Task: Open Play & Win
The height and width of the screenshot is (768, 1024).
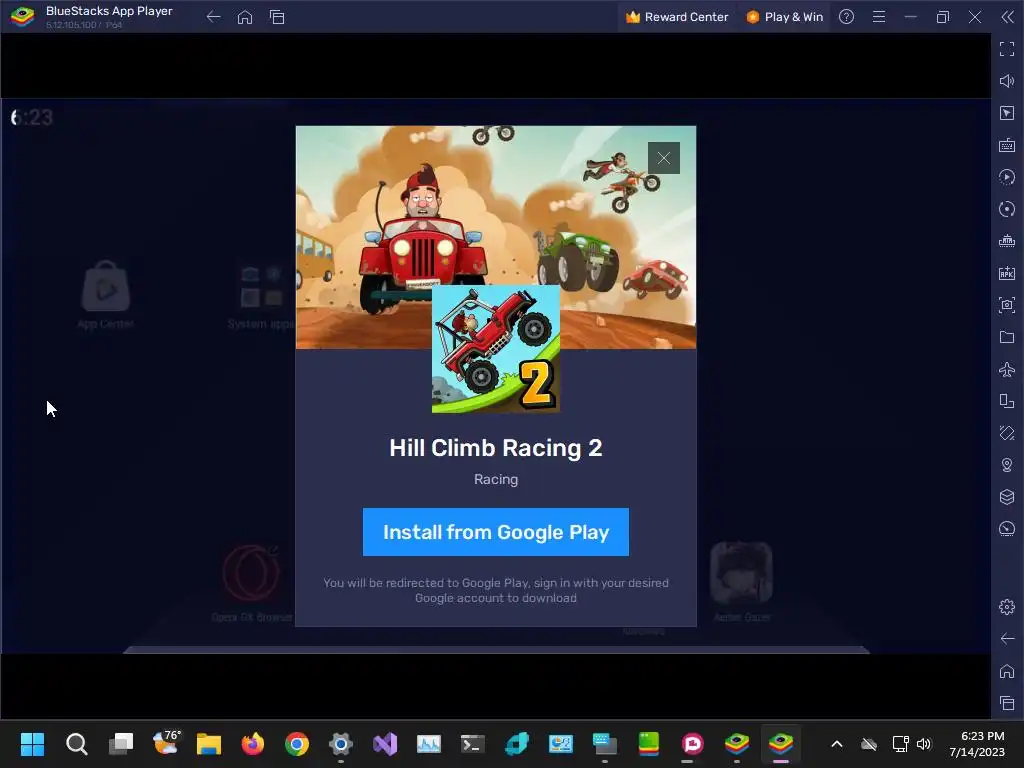Action: click(785, 17)
